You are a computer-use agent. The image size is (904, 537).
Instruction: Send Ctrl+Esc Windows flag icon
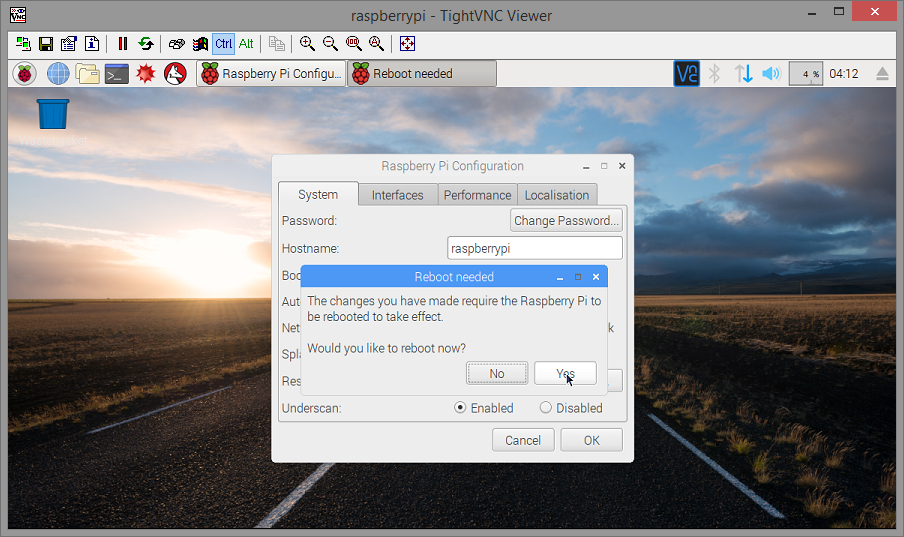point(200,44)
